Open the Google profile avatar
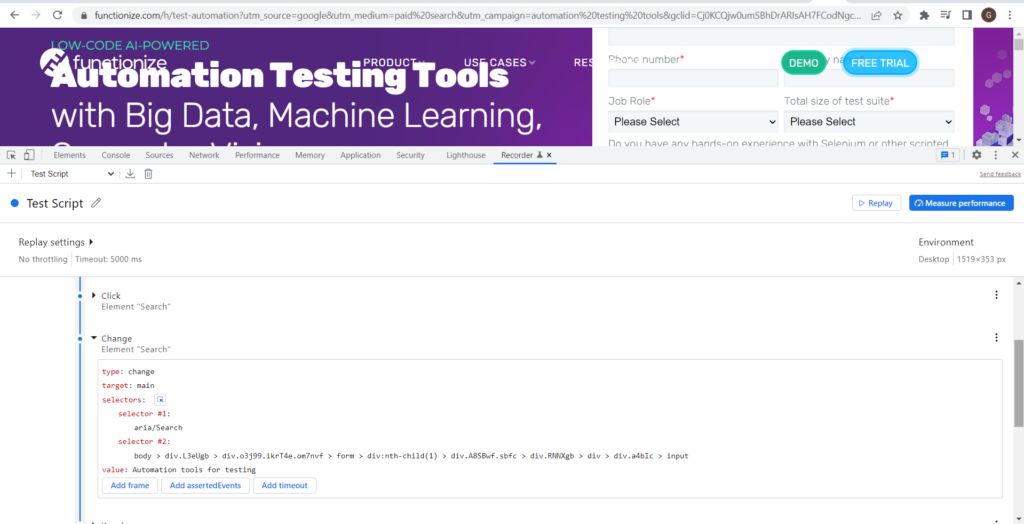This screenshot has height=524, width=1024. click(x=989, y=14)
